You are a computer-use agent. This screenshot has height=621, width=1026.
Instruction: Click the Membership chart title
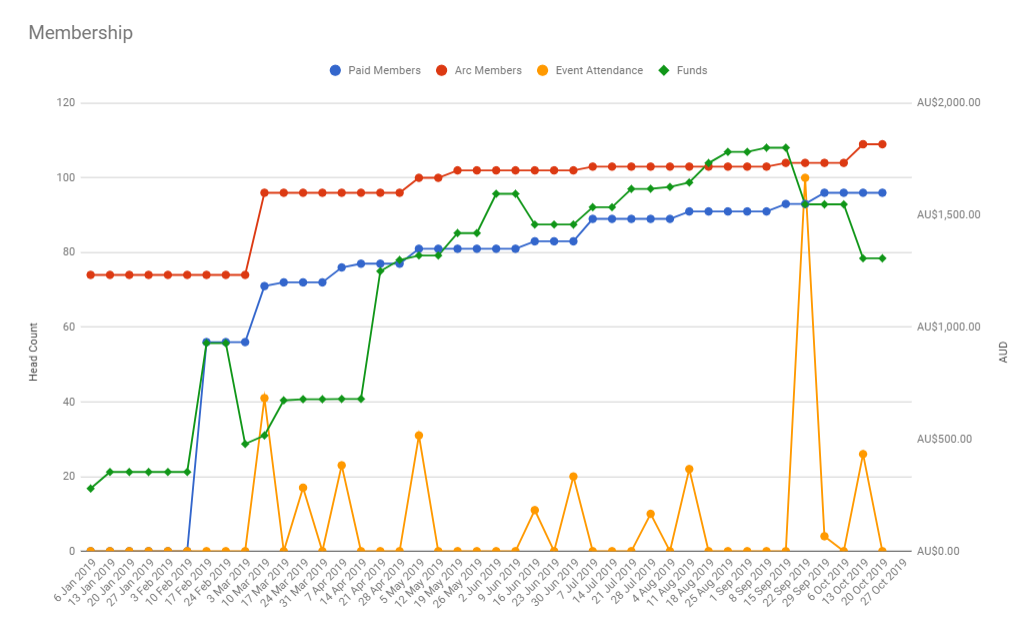click(x=80, y=33)
